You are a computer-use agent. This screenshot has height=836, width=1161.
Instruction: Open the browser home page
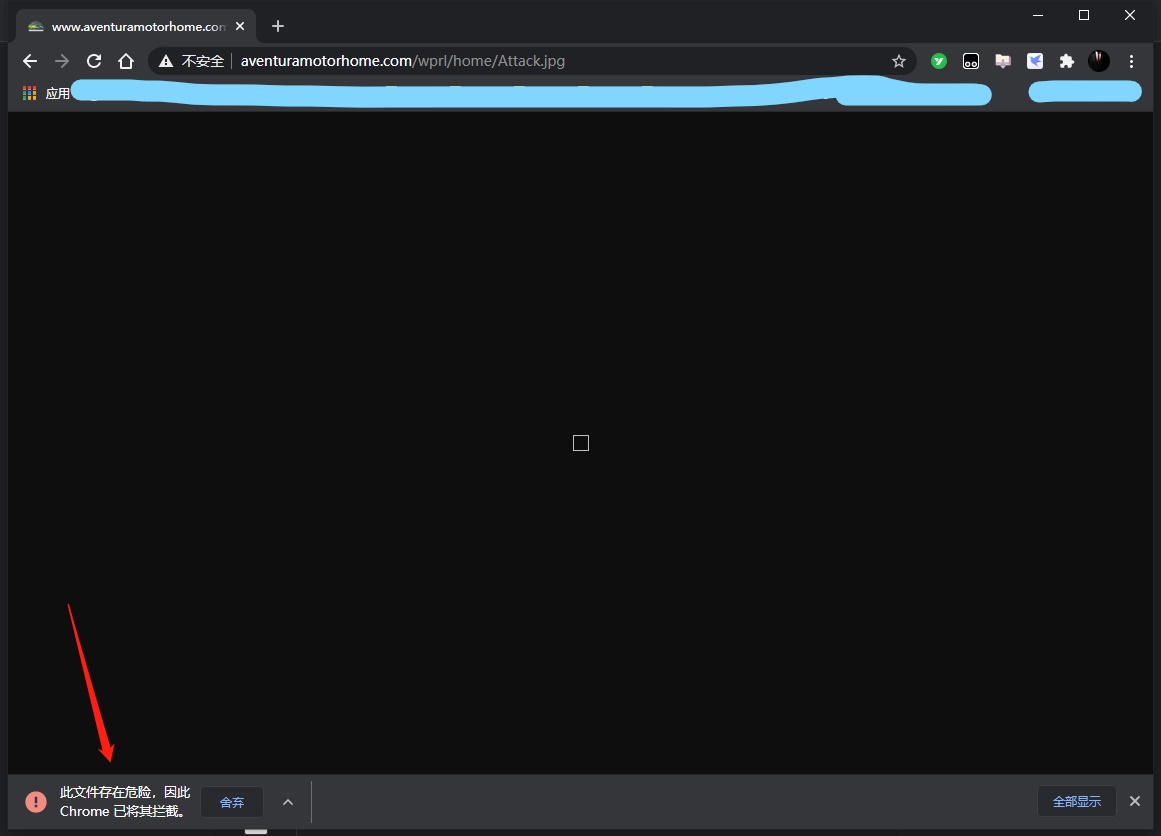[x=126, y=61]
